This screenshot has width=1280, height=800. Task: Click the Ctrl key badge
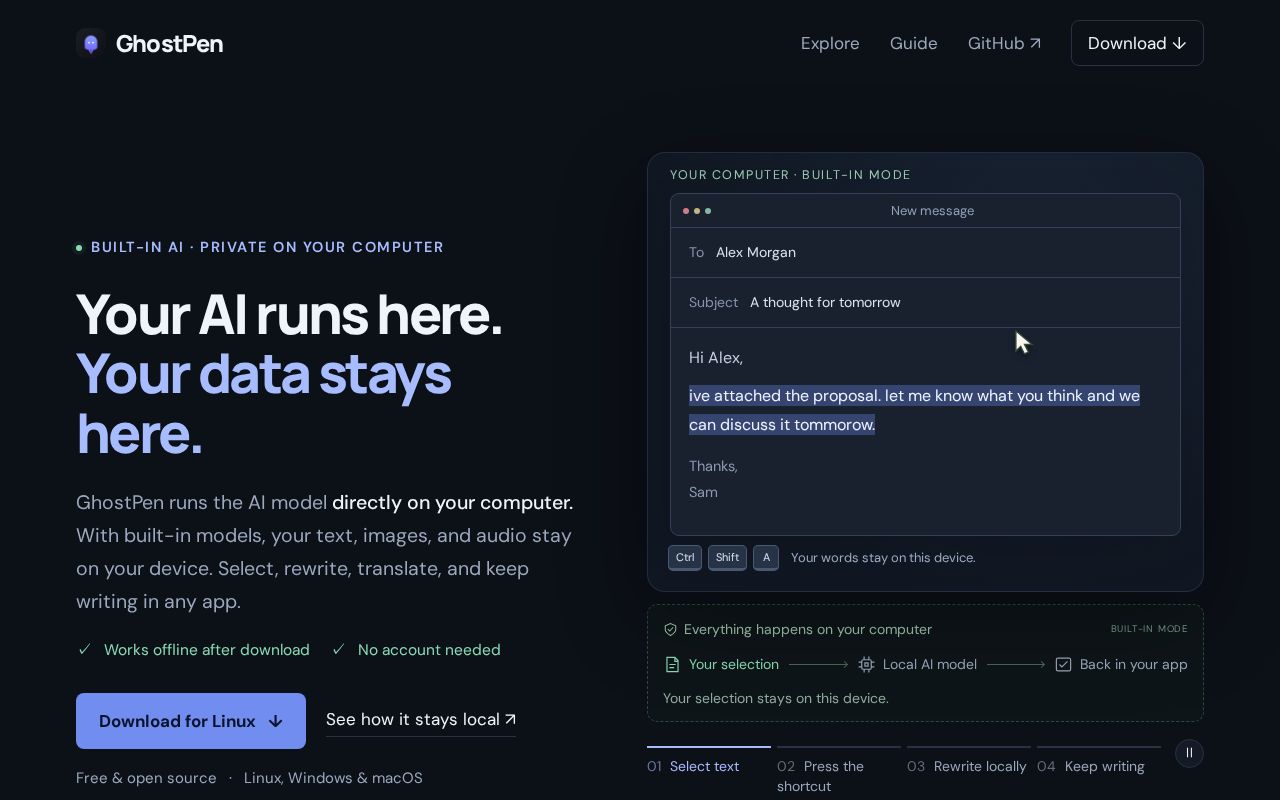click(x=685, y=558)
